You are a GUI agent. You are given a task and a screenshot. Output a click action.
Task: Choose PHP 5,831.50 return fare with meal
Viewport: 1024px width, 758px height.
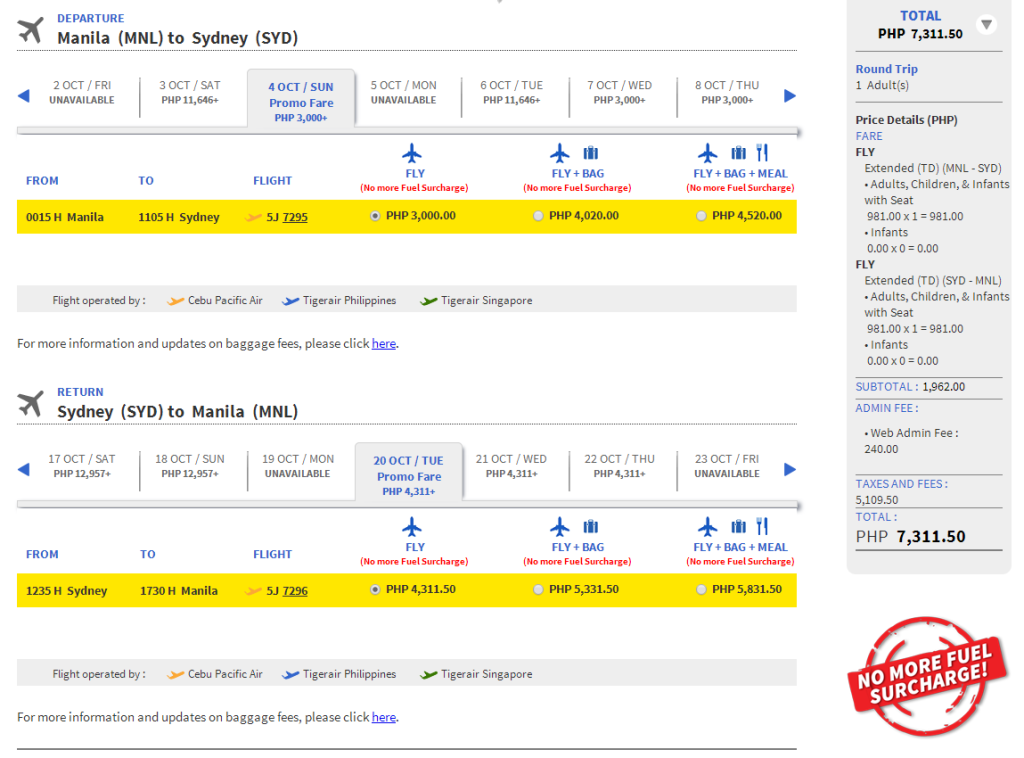[x=701, y=590]
